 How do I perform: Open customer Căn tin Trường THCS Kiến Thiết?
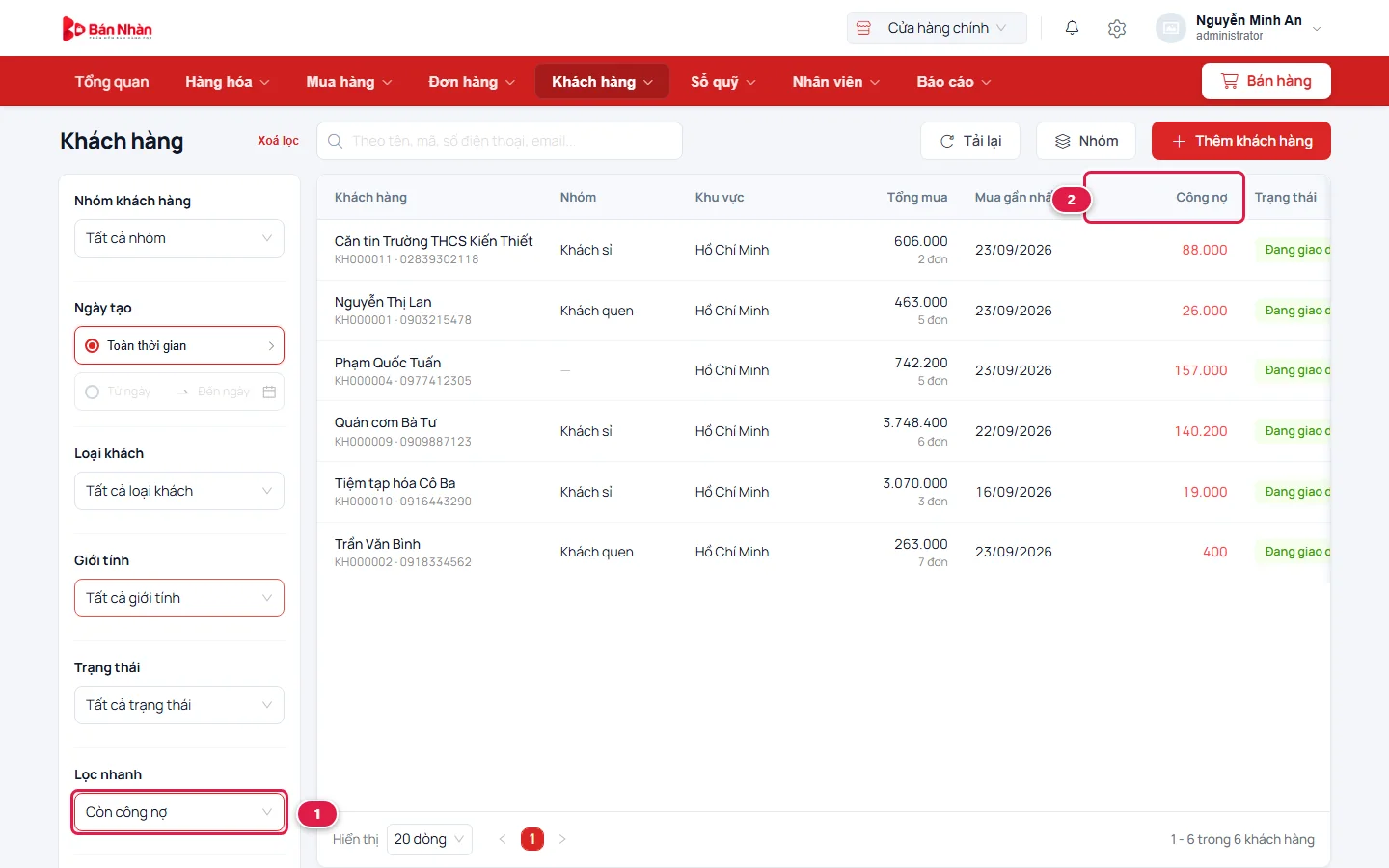tap(433, 241)
